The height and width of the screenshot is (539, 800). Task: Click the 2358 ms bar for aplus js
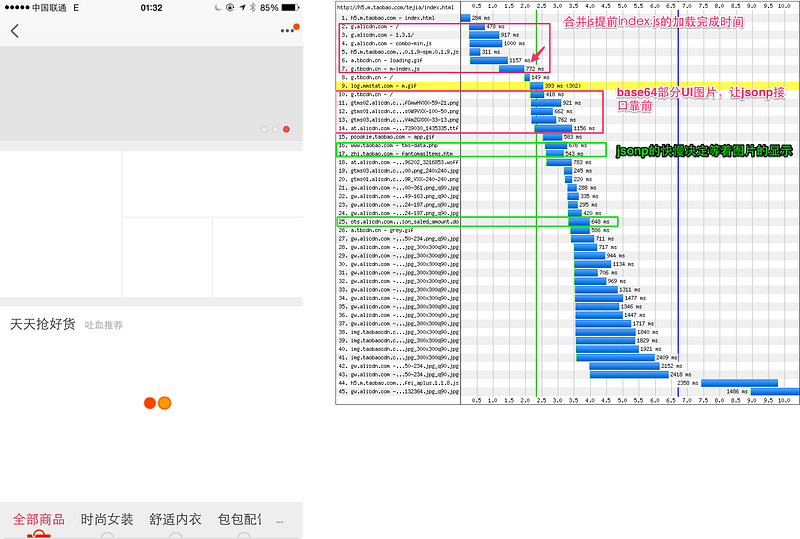point(739,383)
